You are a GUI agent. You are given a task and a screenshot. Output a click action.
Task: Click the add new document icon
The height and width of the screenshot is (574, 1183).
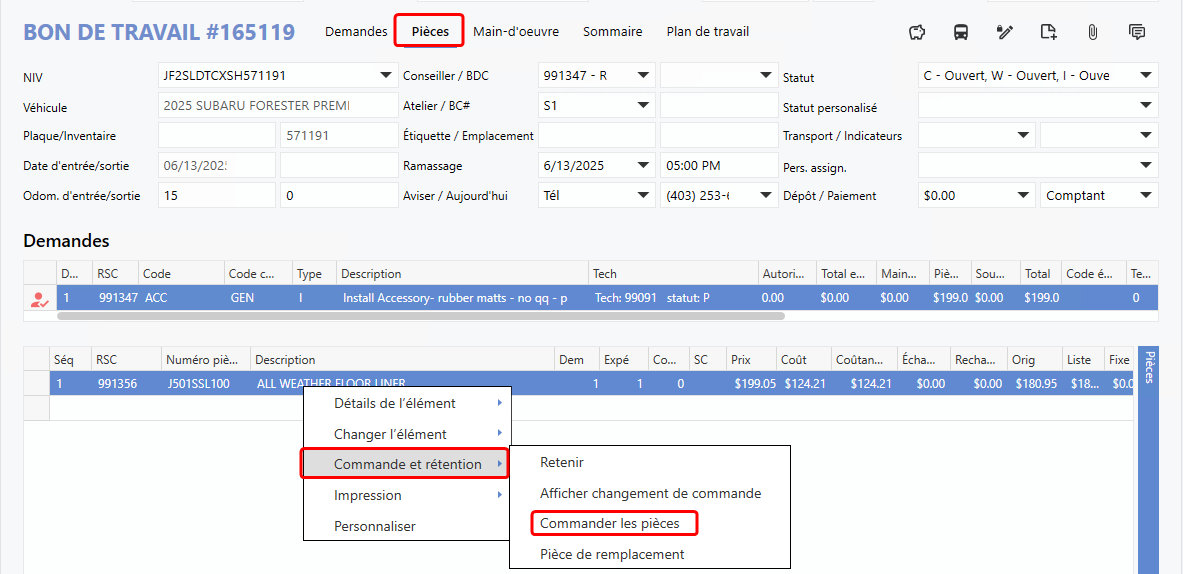tap(1048, 32)
